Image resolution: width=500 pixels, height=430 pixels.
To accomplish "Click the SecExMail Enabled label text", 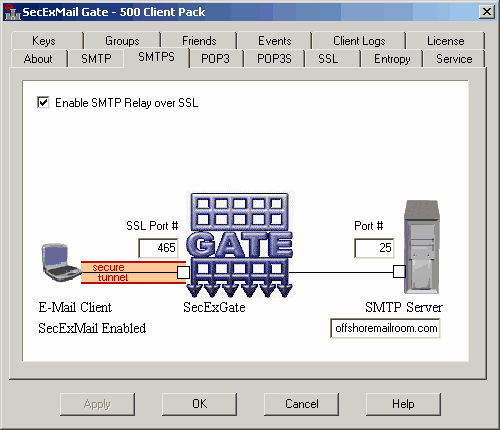I will [x=92, y=328].
